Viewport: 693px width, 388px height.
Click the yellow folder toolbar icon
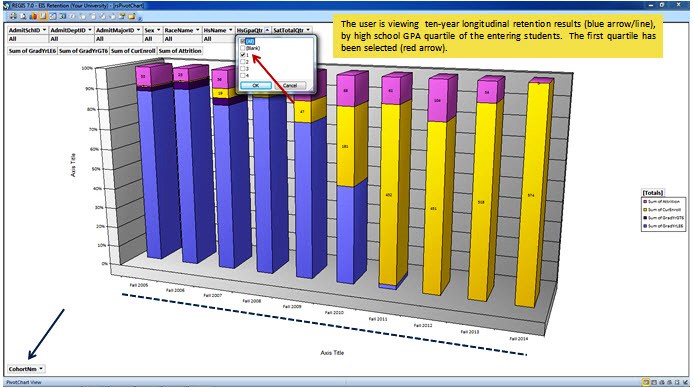[x=131, y=16]
